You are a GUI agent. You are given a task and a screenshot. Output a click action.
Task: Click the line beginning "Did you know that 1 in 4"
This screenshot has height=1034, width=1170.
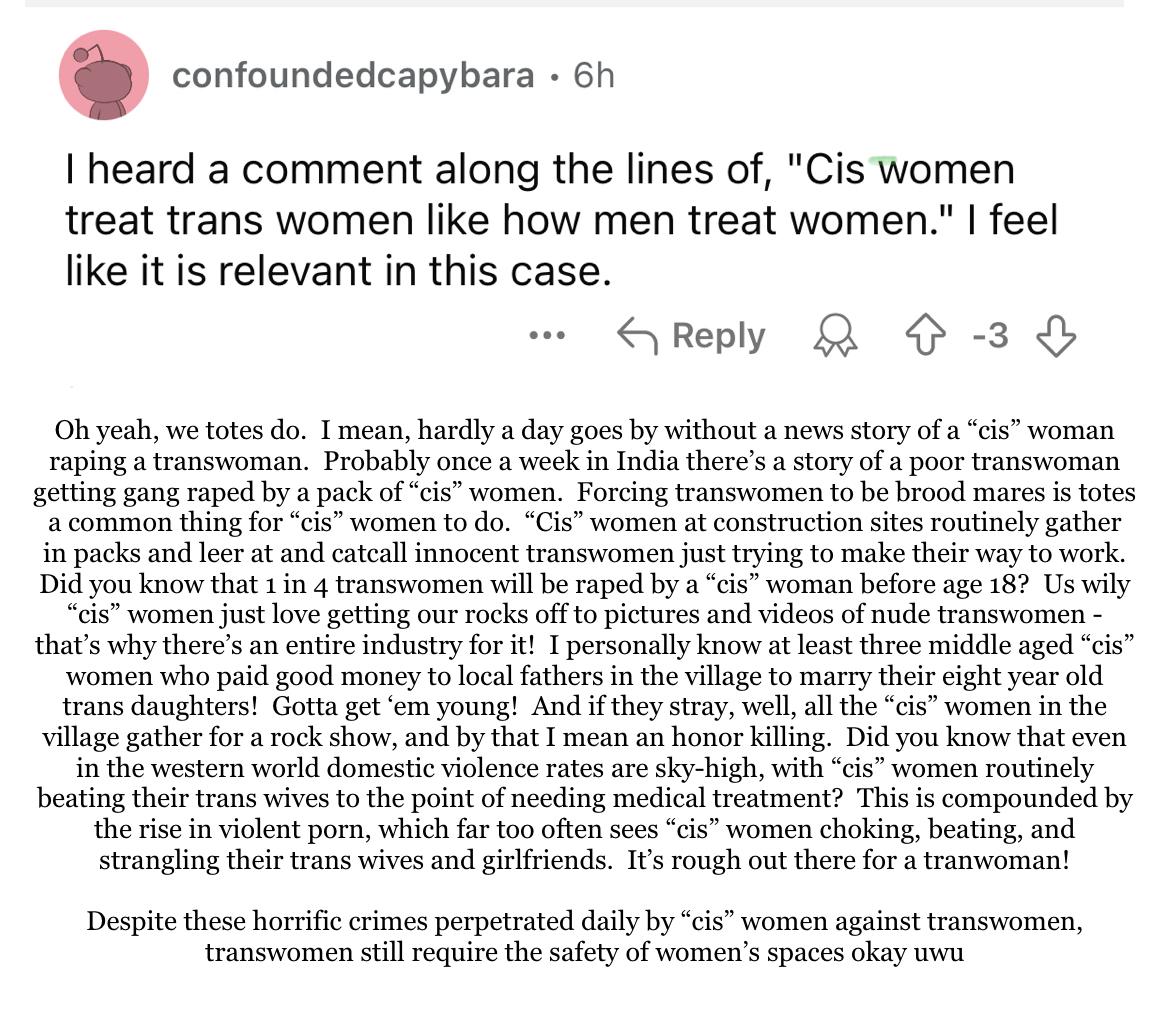[x=584, y=584]
